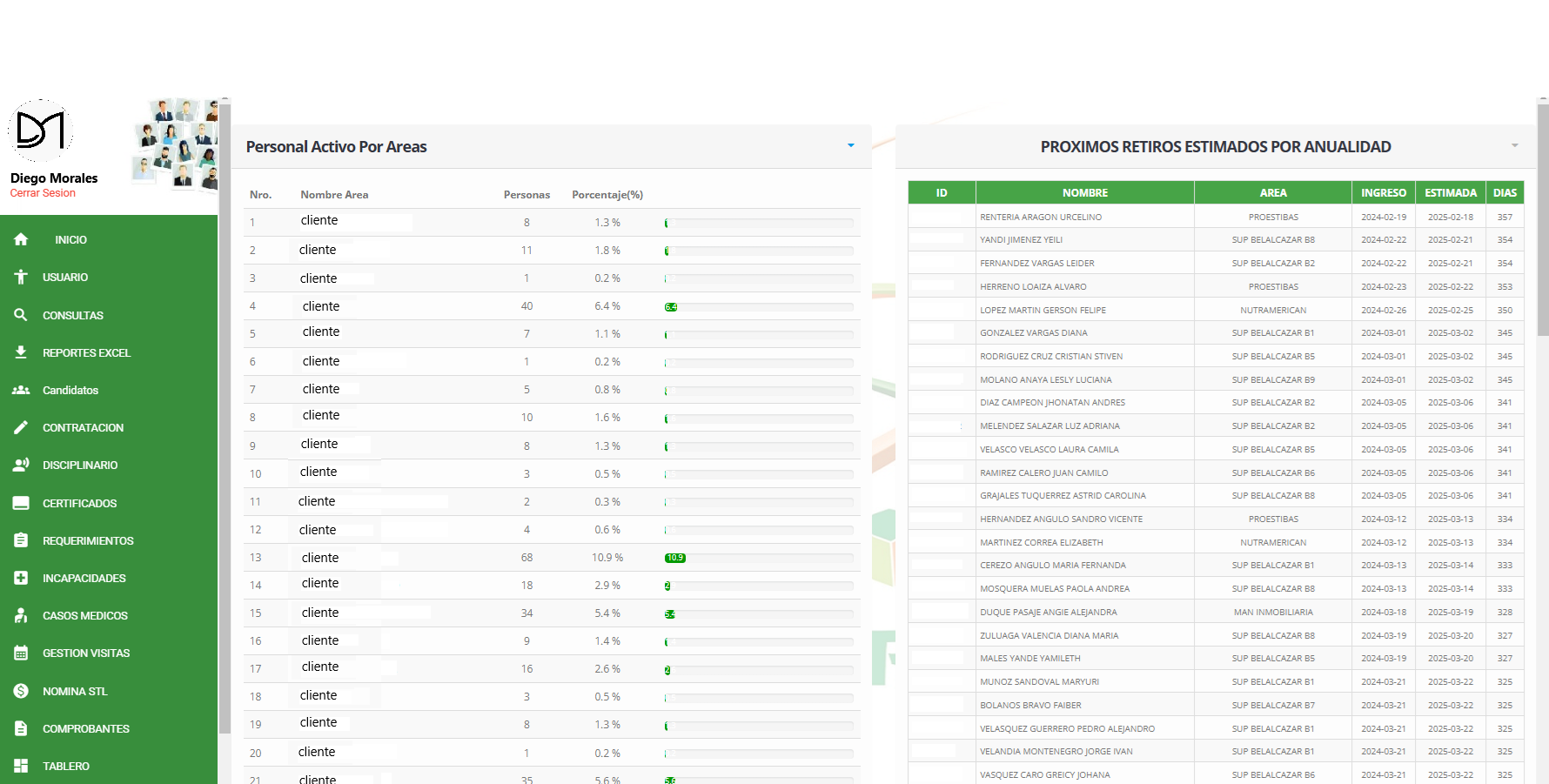
Task: Go to the TABLERO menu item
Action: [66, 766]
